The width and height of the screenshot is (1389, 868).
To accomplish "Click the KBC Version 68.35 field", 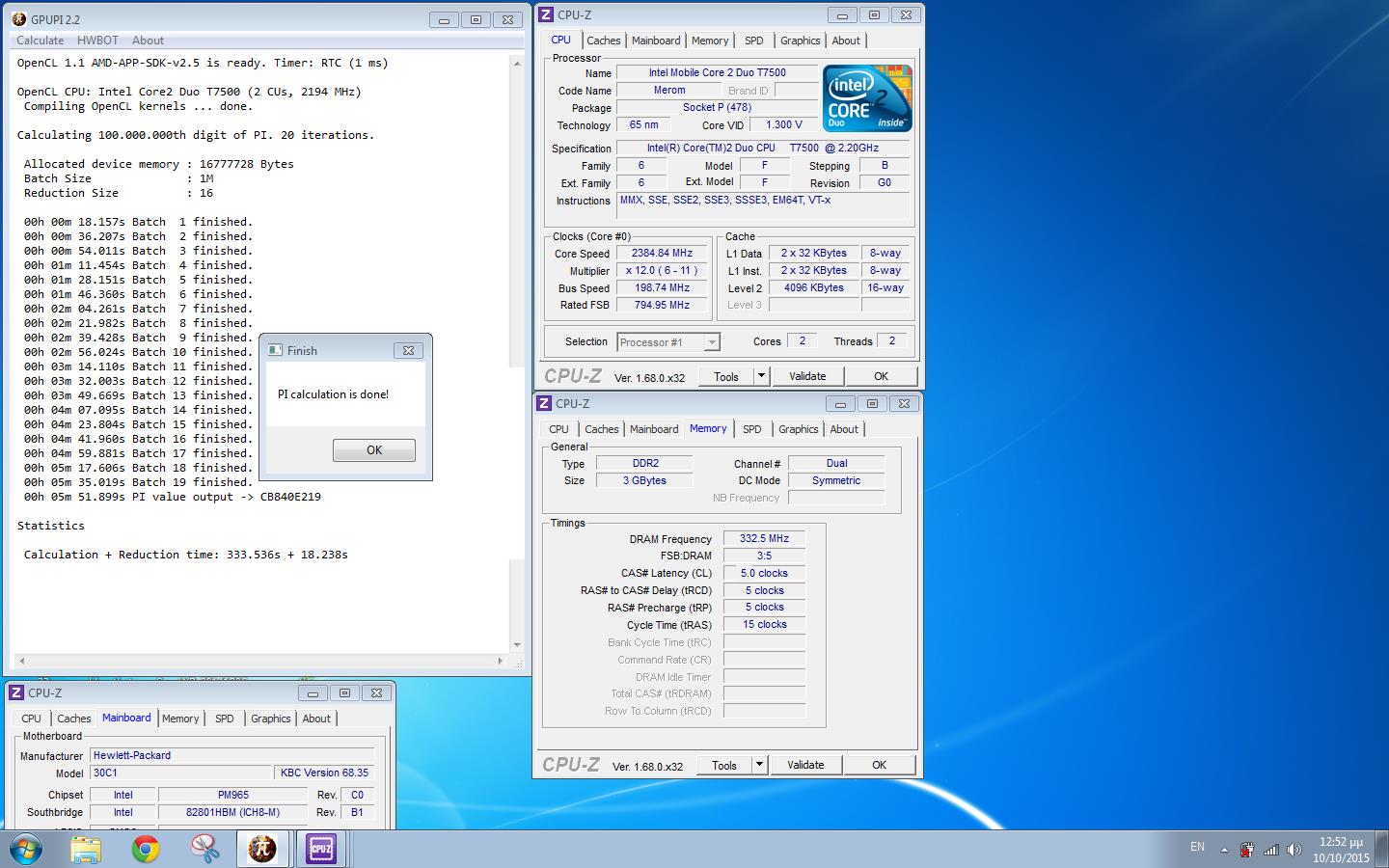I will pos(324,773).
